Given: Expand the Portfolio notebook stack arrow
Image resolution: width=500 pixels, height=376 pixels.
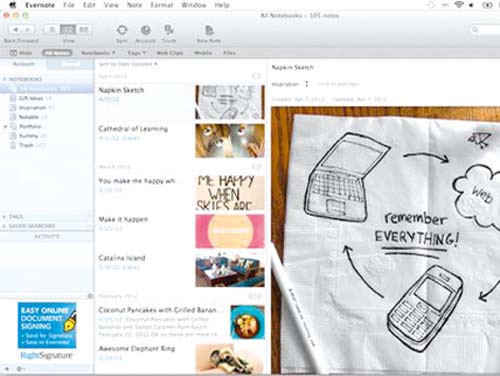Looking at the screenshot, I should [x=5, y=127].
